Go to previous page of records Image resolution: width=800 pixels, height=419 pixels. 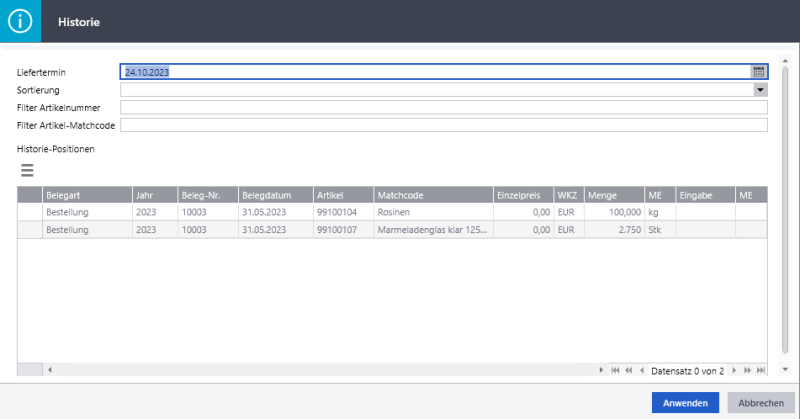point(629,371)
